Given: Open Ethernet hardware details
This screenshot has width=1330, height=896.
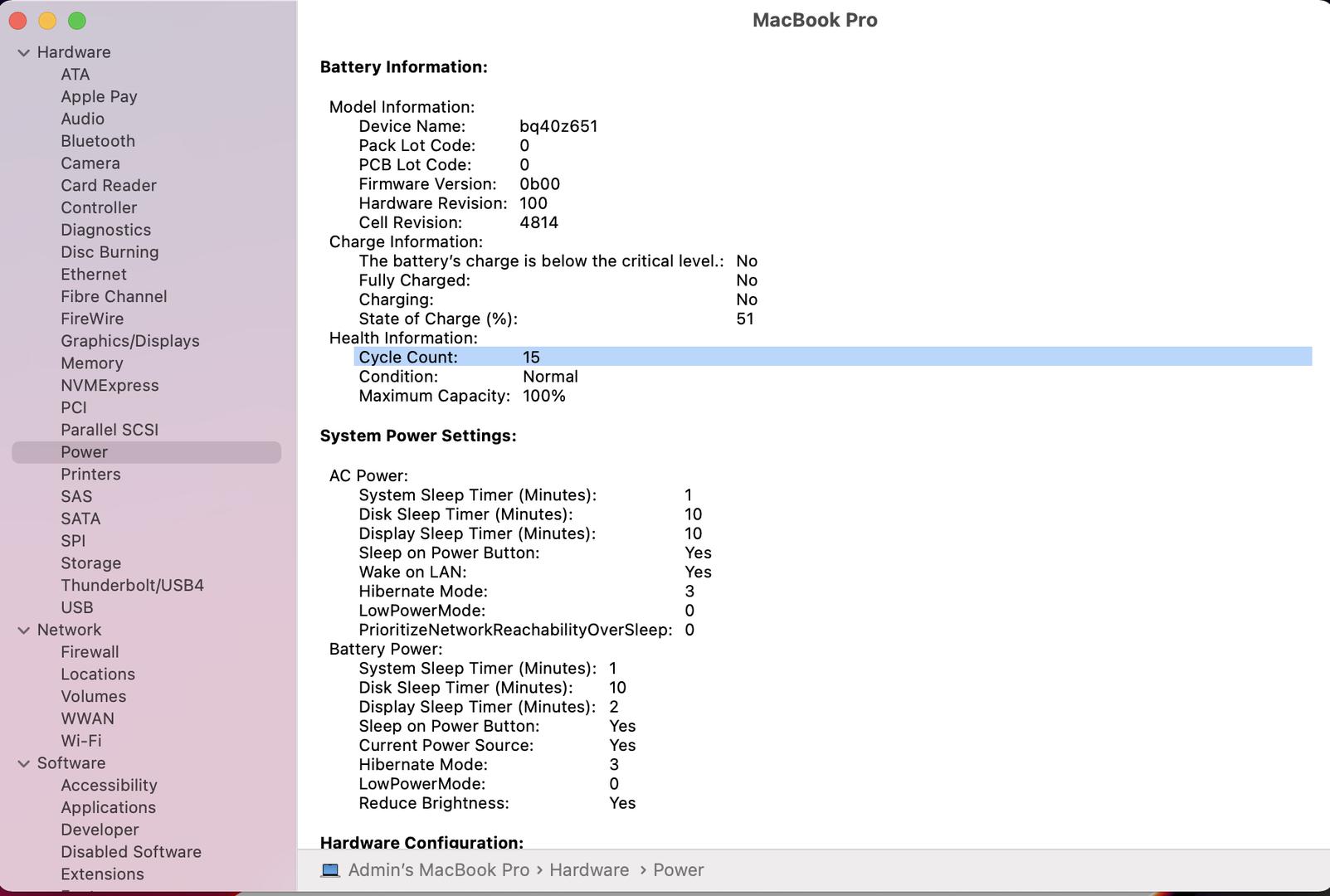Looking at the screenshot, I should click(94, 275).
